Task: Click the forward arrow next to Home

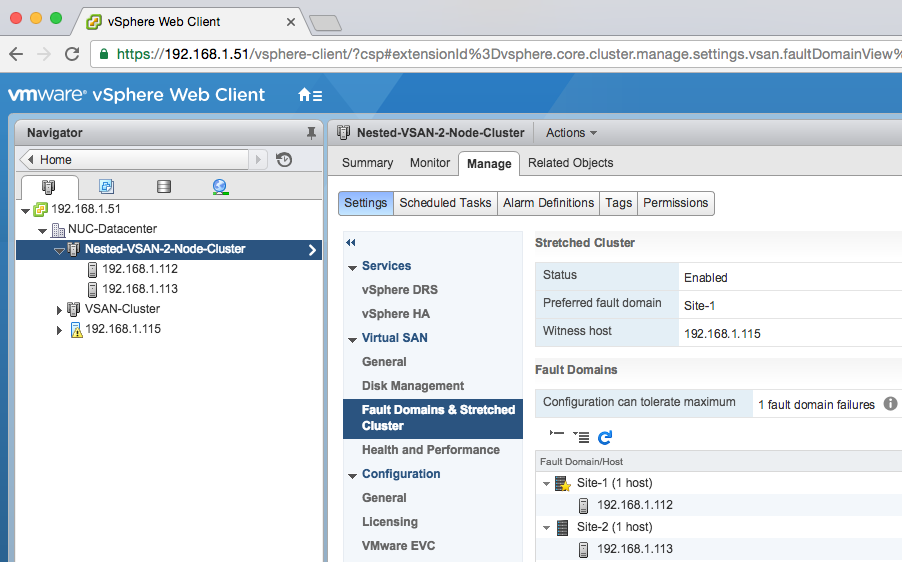Action: [x=258, y=159]
